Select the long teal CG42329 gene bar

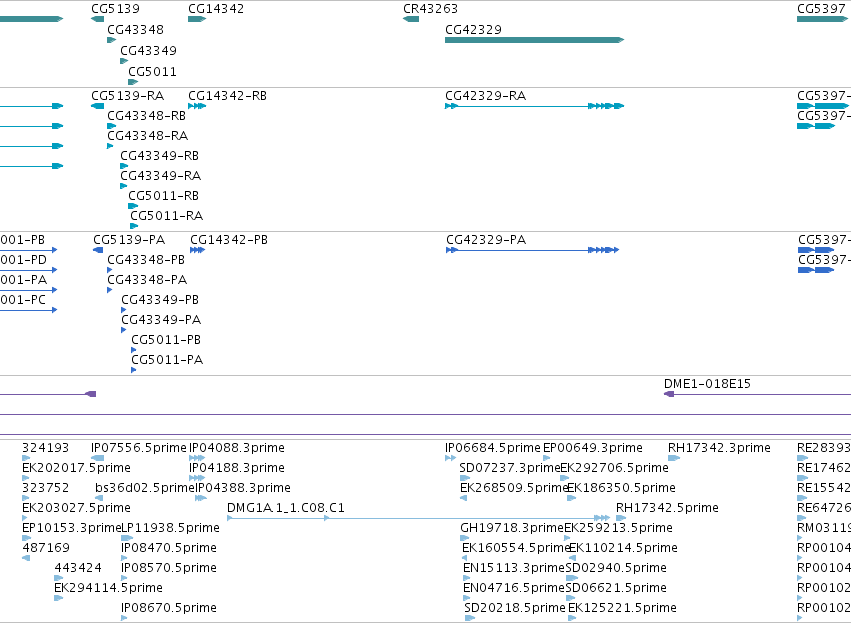click(535, 40)
